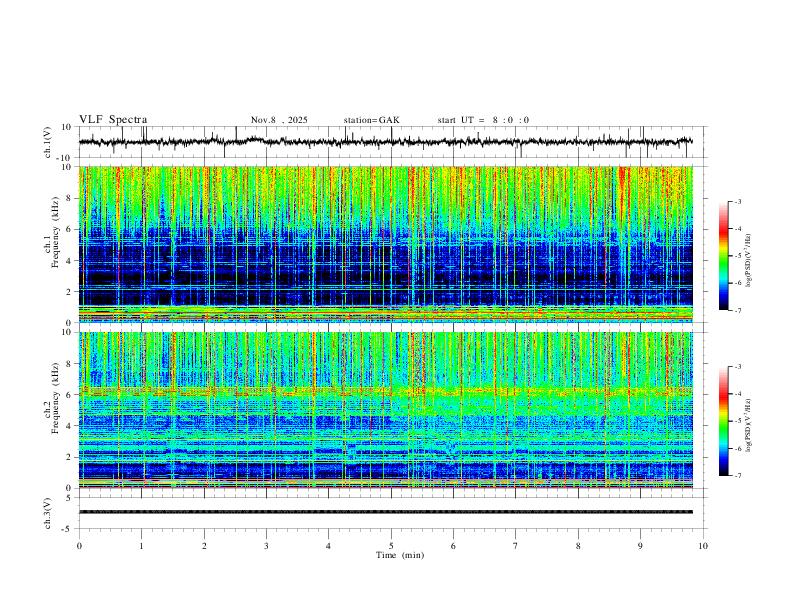Click time axis tick label "7"
792x612 pixels.
(516, 546)
